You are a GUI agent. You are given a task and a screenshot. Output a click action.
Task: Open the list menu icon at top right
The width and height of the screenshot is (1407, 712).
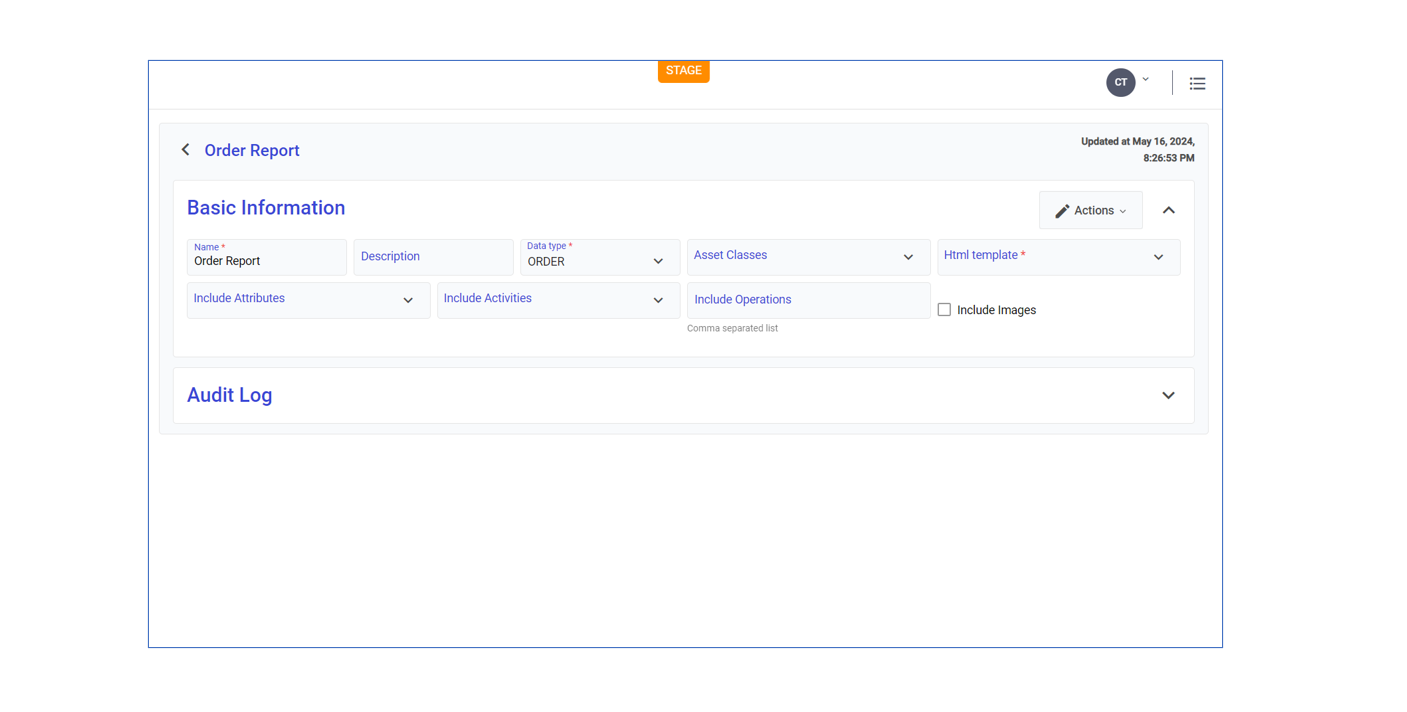(x=1197, y=84)
